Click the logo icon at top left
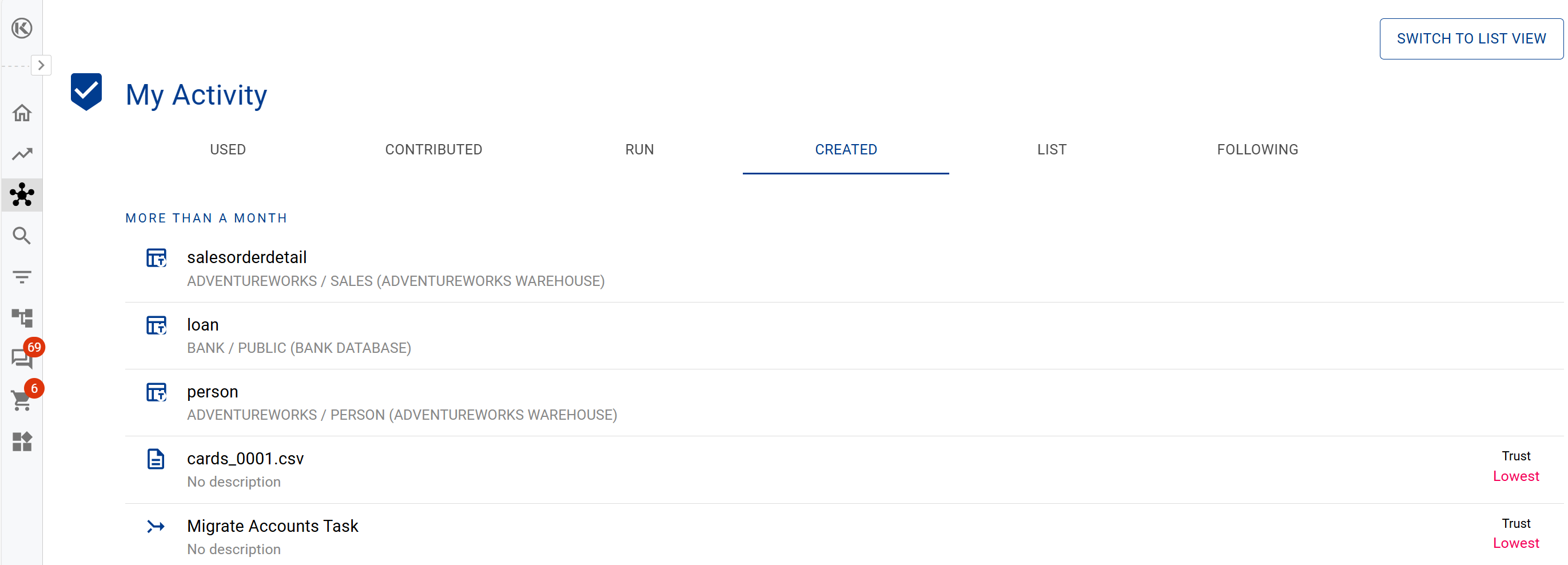 point(22,28)
